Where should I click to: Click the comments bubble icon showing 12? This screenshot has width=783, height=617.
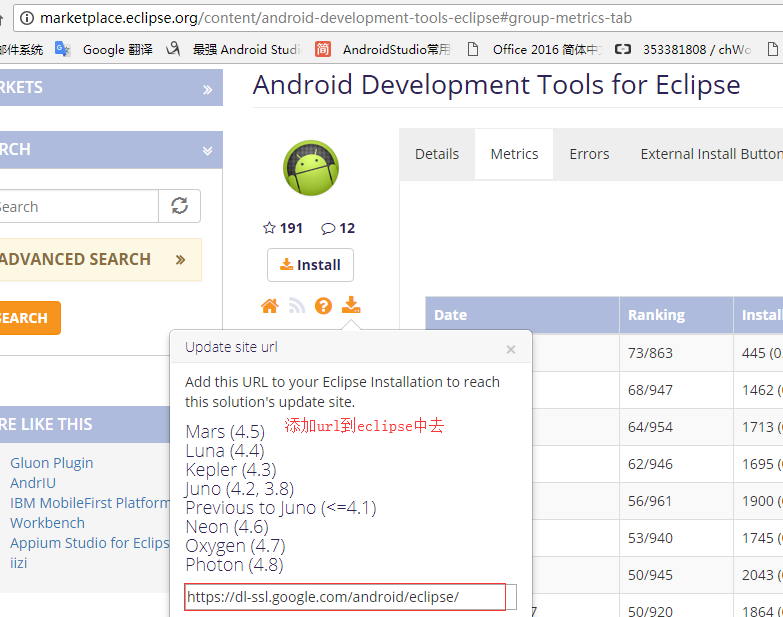pyautogui.click(x=328, y=229)
